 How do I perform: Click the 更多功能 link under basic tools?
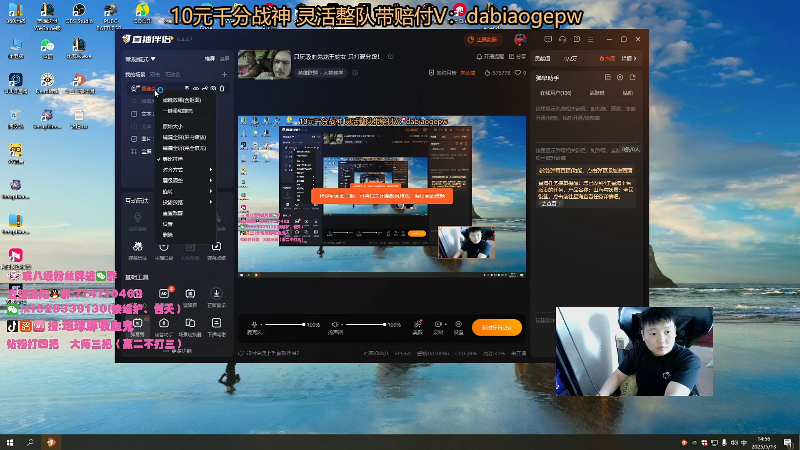pos(180,351)
